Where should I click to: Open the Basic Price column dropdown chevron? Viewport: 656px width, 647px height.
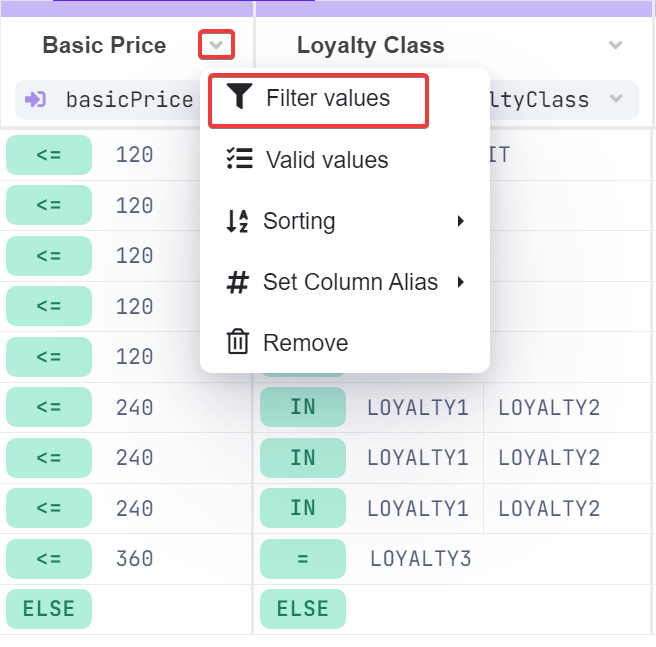pyautogui.click(x=217, y=45)
